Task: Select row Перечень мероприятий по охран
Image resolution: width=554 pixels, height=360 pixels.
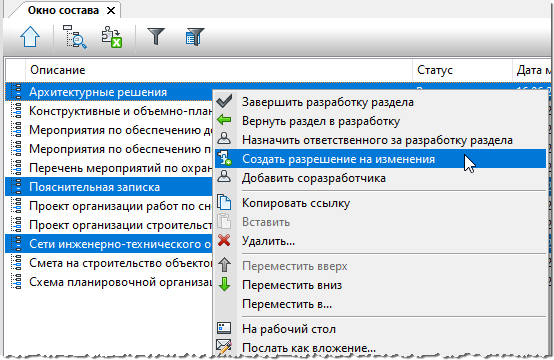Action: 109,168
